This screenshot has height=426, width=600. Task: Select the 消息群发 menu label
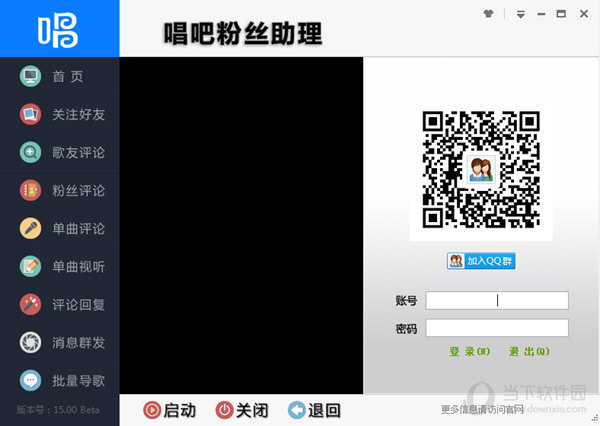point(78,343)
